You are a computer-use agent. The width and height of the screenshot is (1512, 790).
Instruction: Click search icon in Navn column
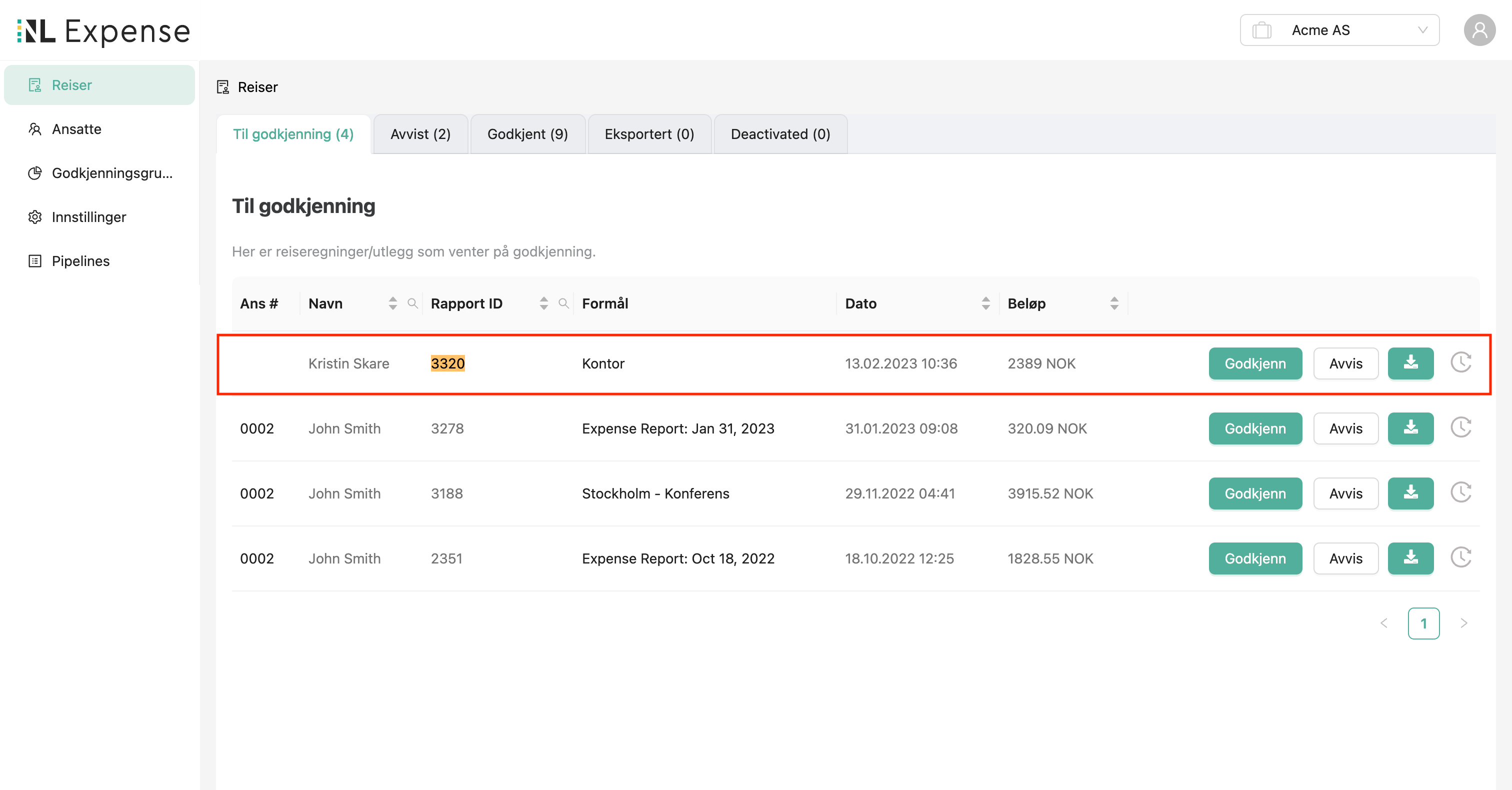pos(412,303)
